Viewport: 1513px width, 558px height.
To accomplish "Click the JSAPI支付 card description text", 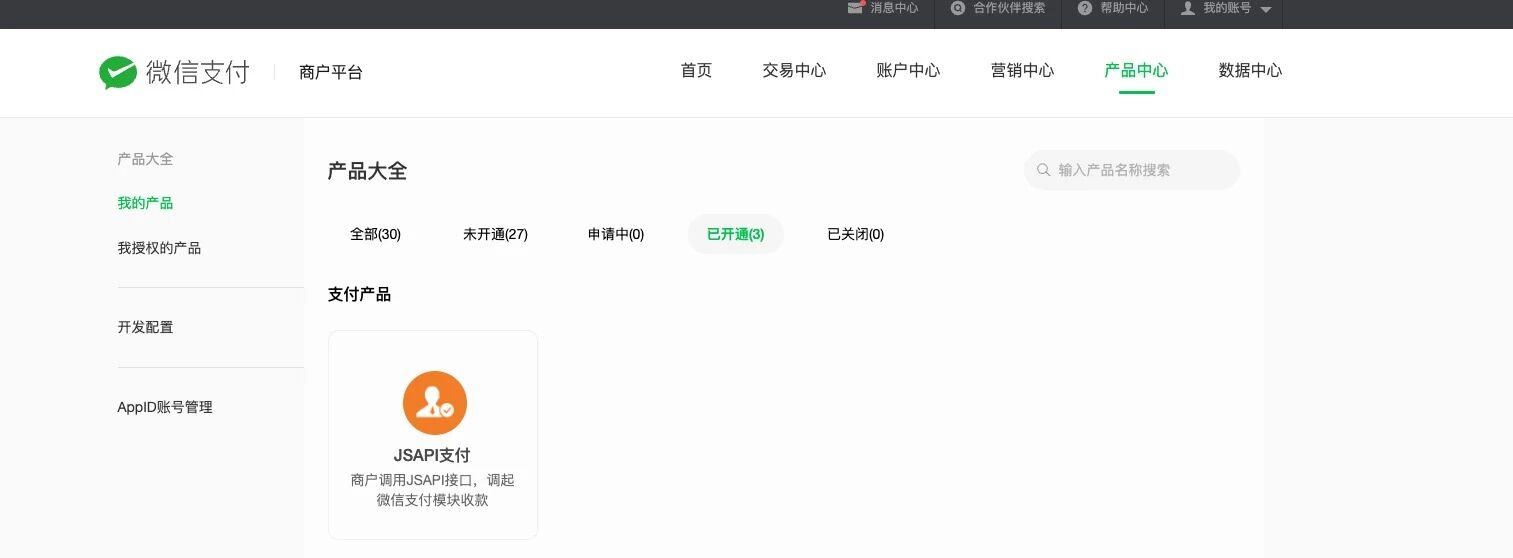I will coord(433,490).
